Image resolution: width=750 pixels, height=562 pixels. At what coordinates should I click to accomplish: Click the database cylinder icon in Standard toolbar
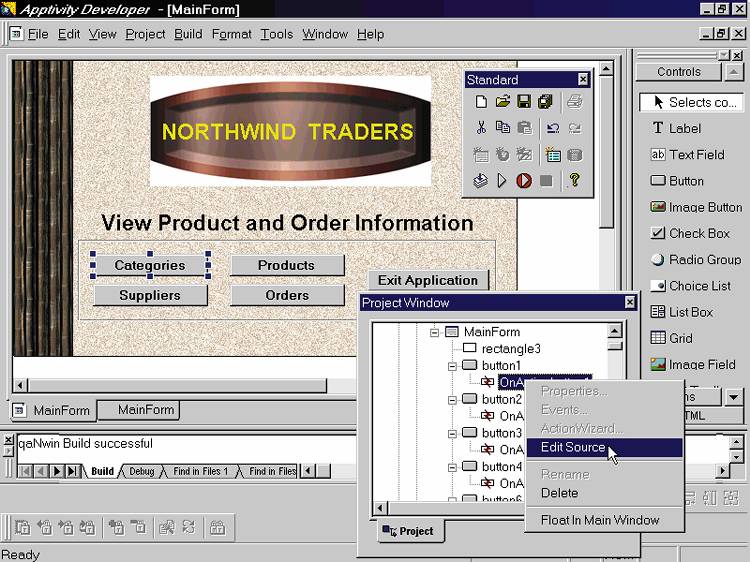tap(574, 154)
